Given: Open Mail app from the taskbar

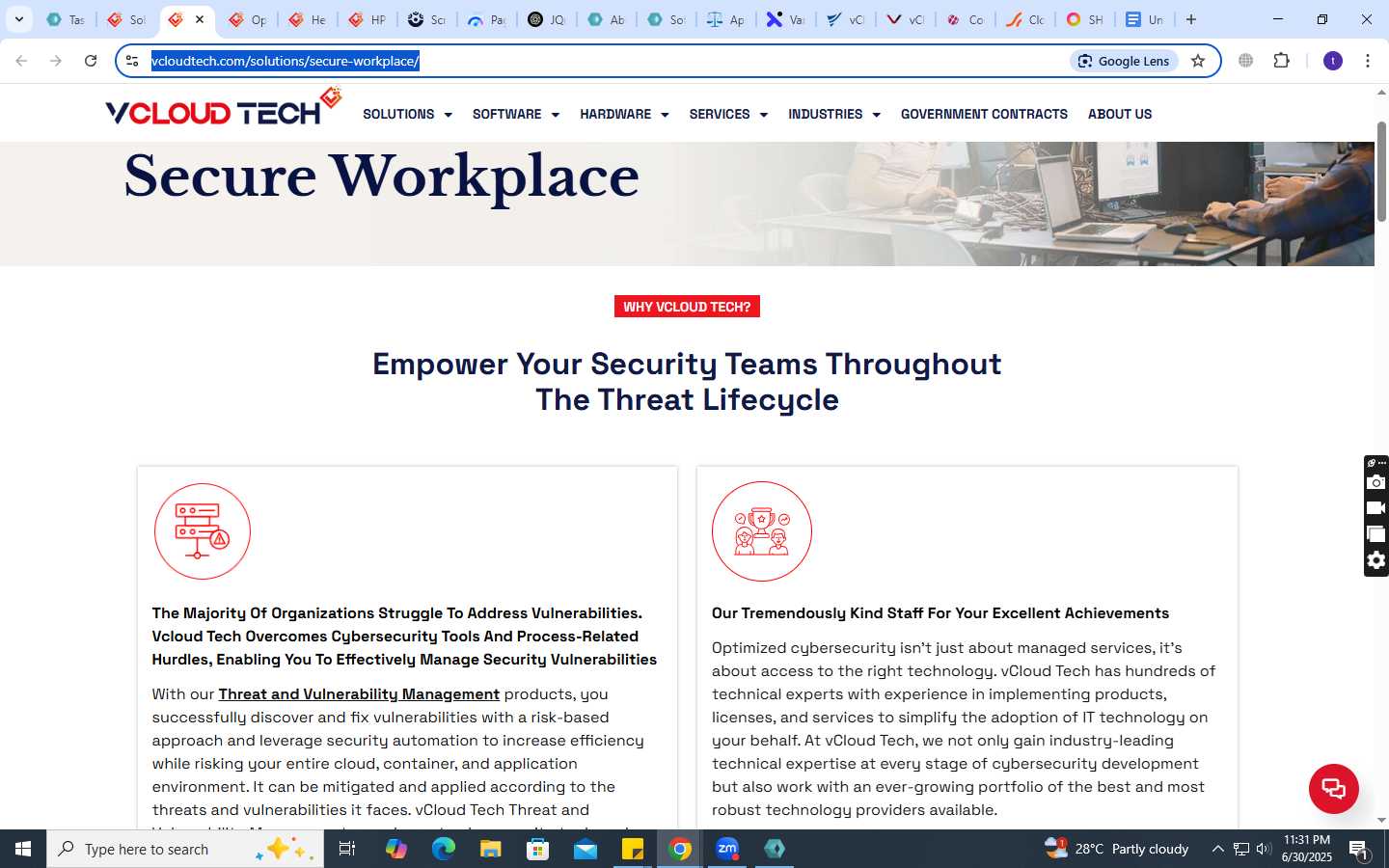Looking at the screenshot, I should pyautogui.click(x=586, y=849).
